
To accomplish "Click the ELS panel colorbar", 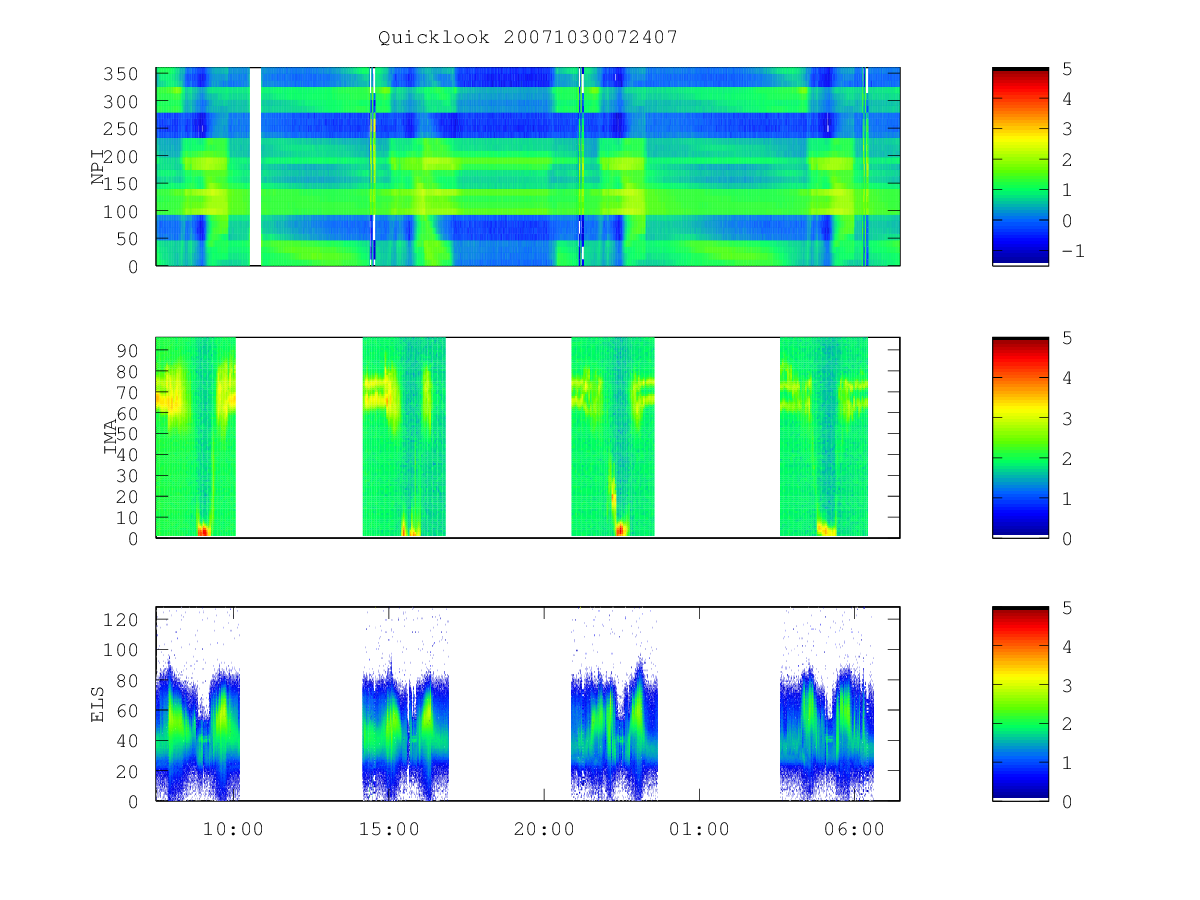I will (x=1020, y=704).
